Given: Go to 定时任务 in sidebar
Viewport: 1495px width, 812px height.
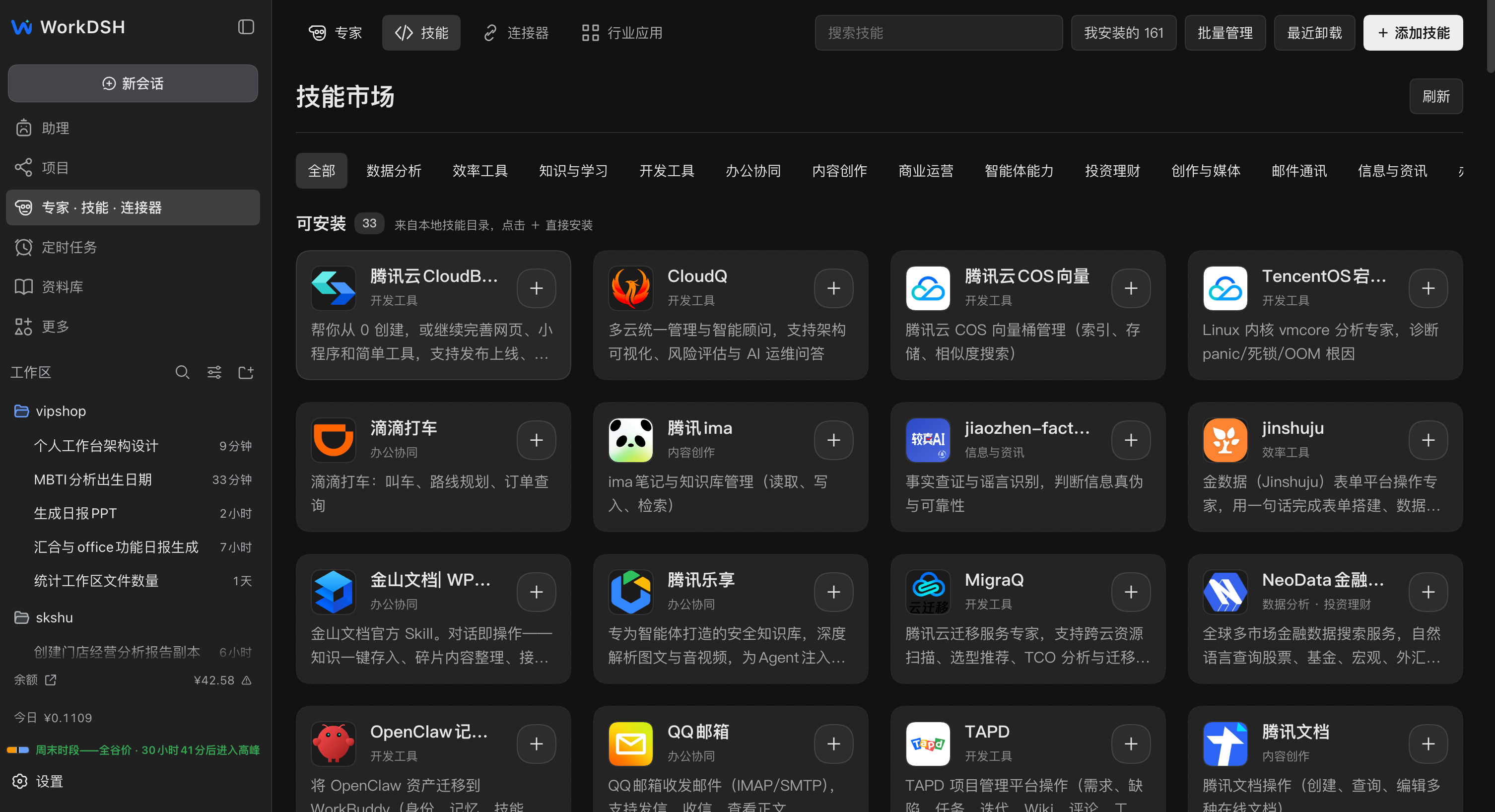Looking at the screenshot, I should point(133,247).
